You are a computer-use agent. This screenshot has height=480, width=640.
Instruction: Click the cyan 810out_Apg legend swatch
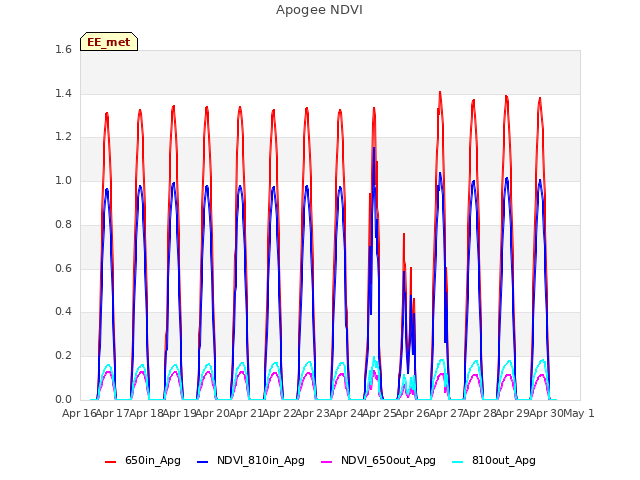pos(458,462)
